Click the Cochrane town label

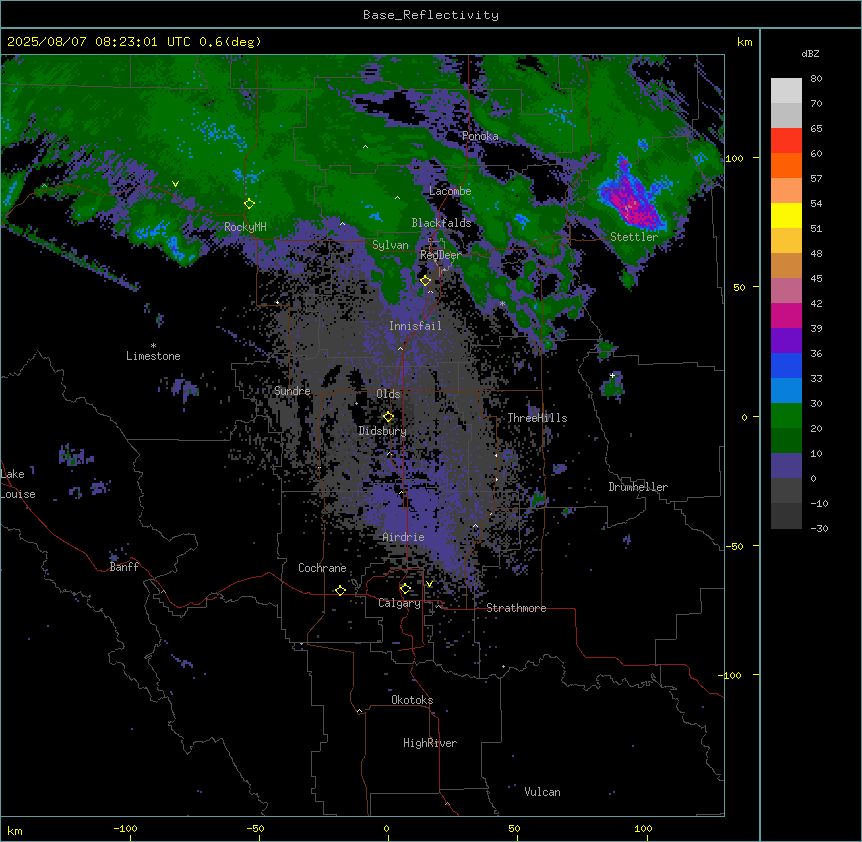tap(322, 568)
